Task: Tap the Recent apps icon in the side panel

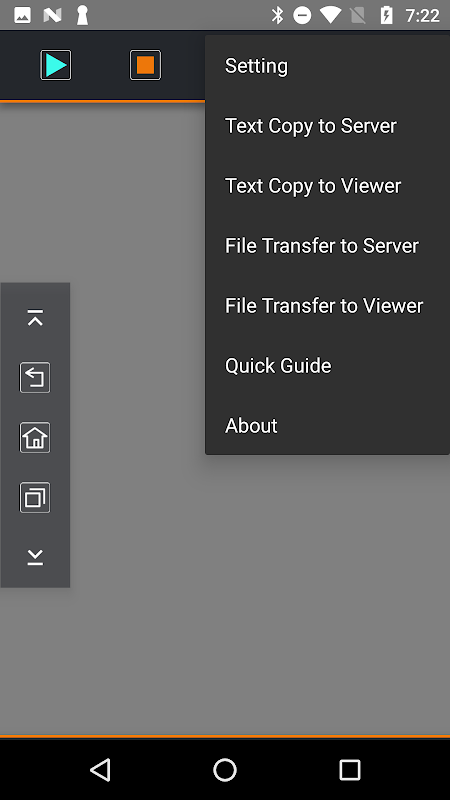Action: tap(35, 497)
